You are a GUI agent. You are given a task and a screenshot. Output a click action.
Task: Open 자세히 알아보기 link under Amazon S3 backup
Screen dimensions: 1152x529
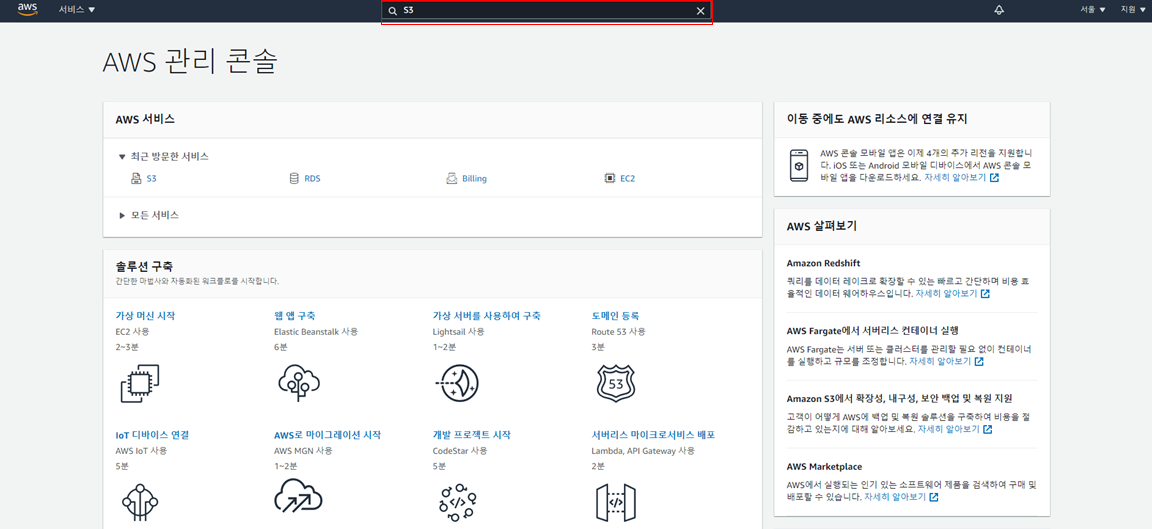tap(955, 429)
